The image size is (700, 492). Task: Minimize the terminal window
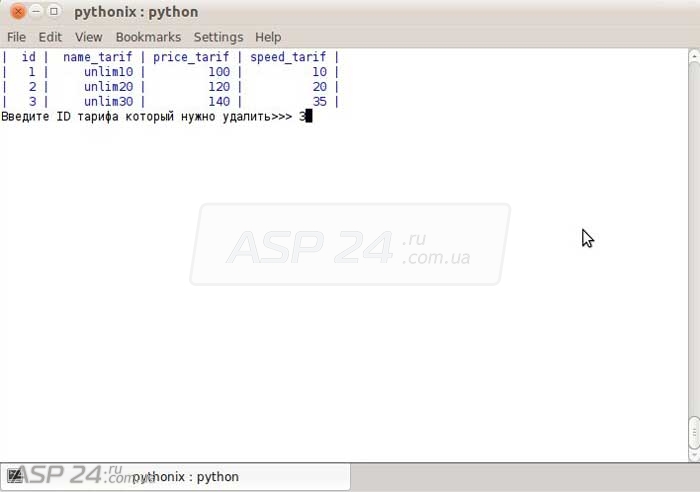(x=36, y=12)
